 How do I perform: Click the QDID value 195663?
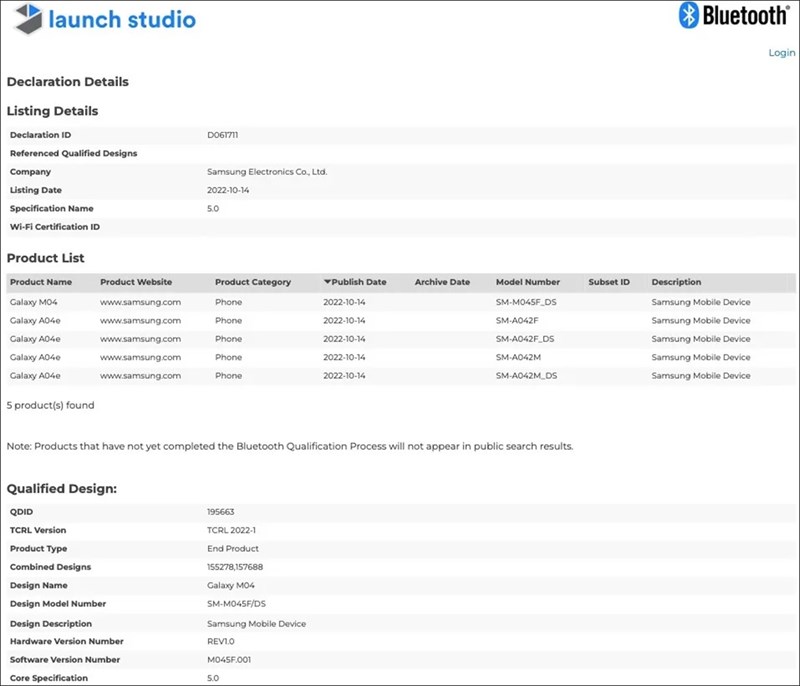pyautogui.click(x=220, y=512)
